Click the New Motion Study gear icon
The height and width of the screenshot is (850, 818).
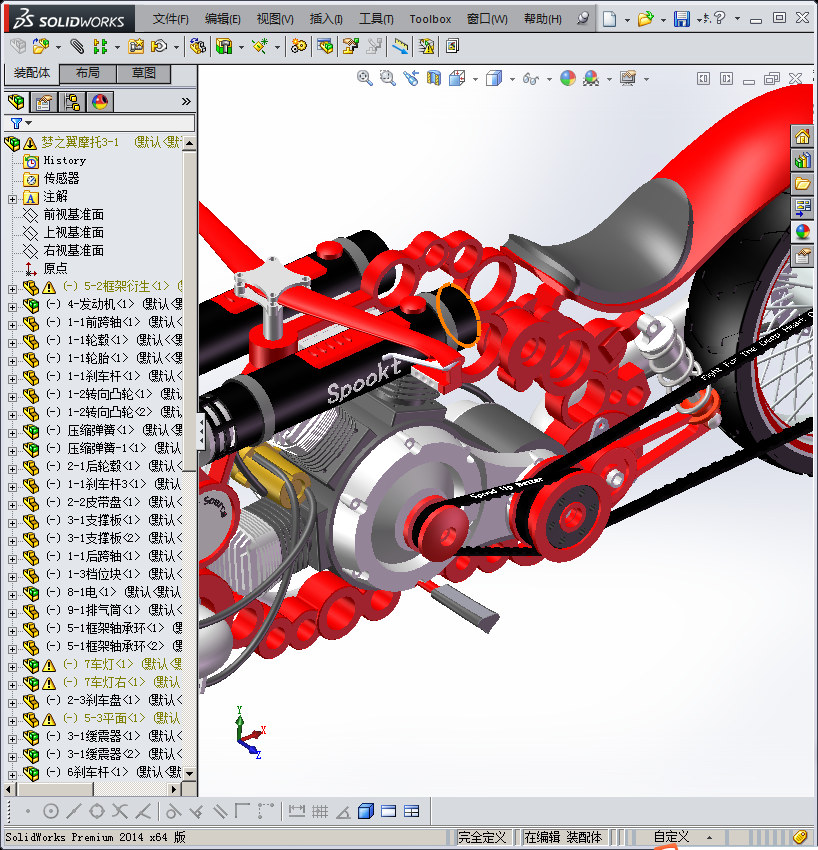pos(298,47)
